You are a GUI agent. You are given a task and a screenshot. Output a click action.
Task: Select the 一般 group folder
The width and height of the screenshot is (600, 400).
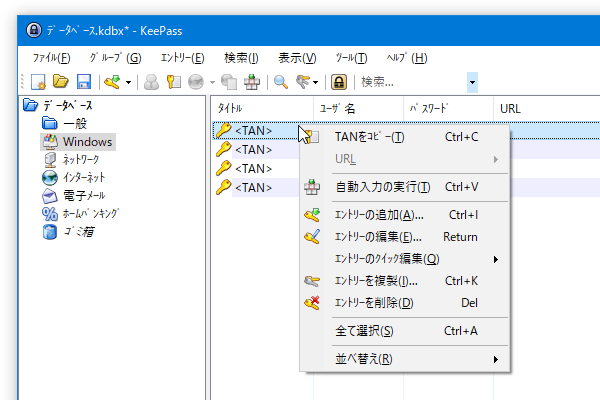(75, 123)
